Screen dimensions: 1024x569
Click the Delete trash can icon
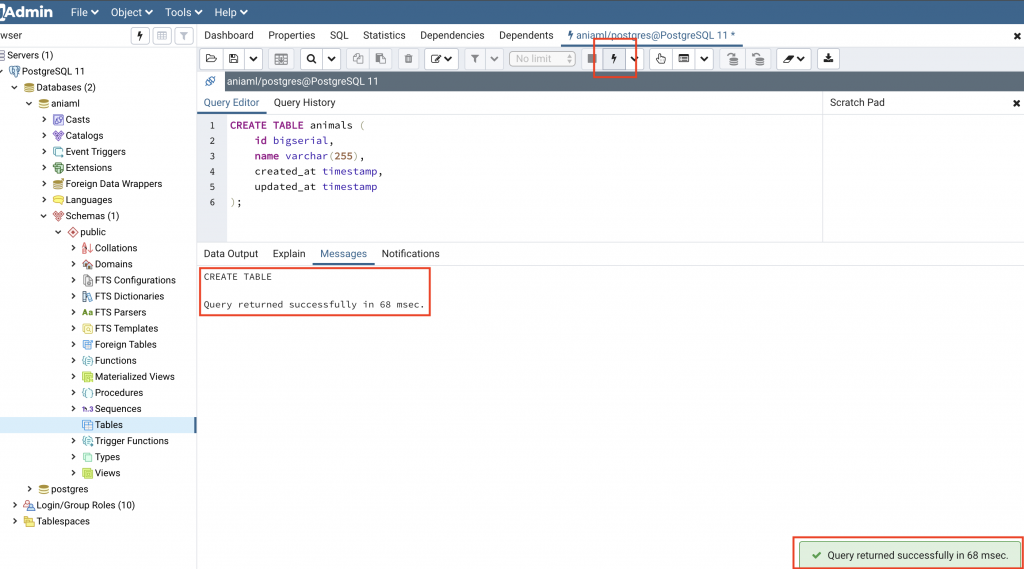[408, 59]
